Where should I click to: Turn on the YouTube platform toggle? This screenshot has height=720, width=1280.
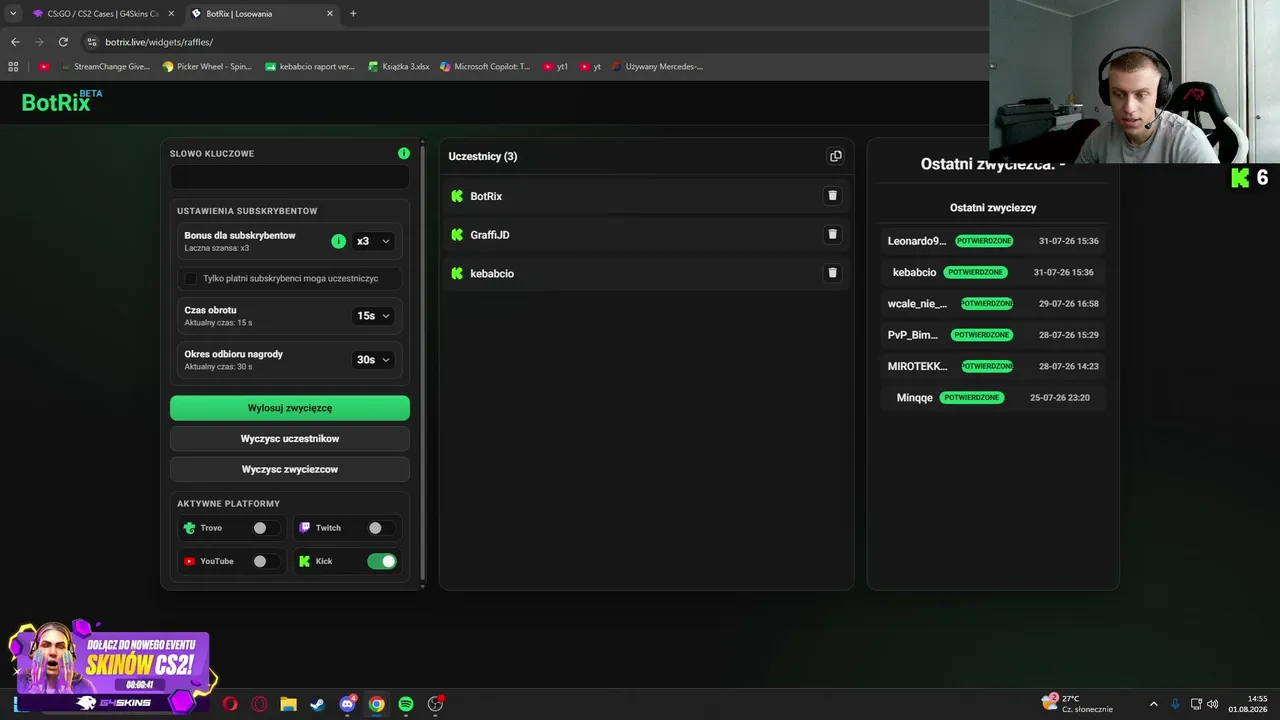(x=266, y=561)
